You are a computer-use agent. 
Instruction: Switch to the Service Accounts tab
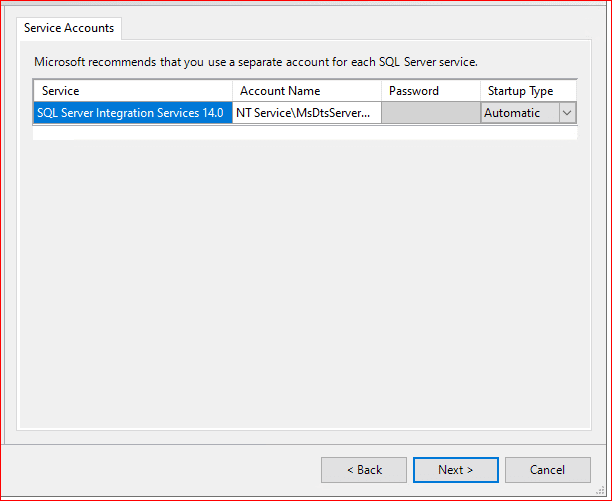(x=70, y=28)
